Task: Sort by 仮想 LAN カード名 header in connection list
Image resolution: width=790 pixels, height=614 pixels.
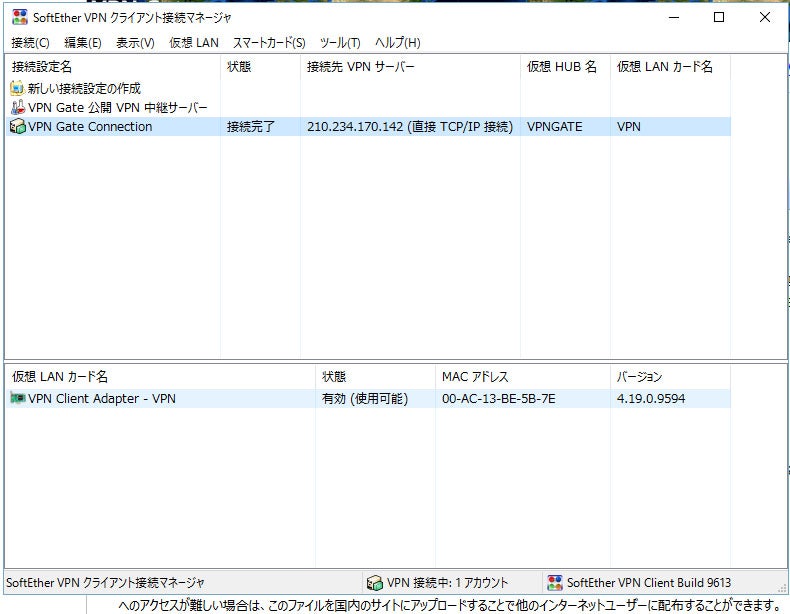Action: (670, 66)
